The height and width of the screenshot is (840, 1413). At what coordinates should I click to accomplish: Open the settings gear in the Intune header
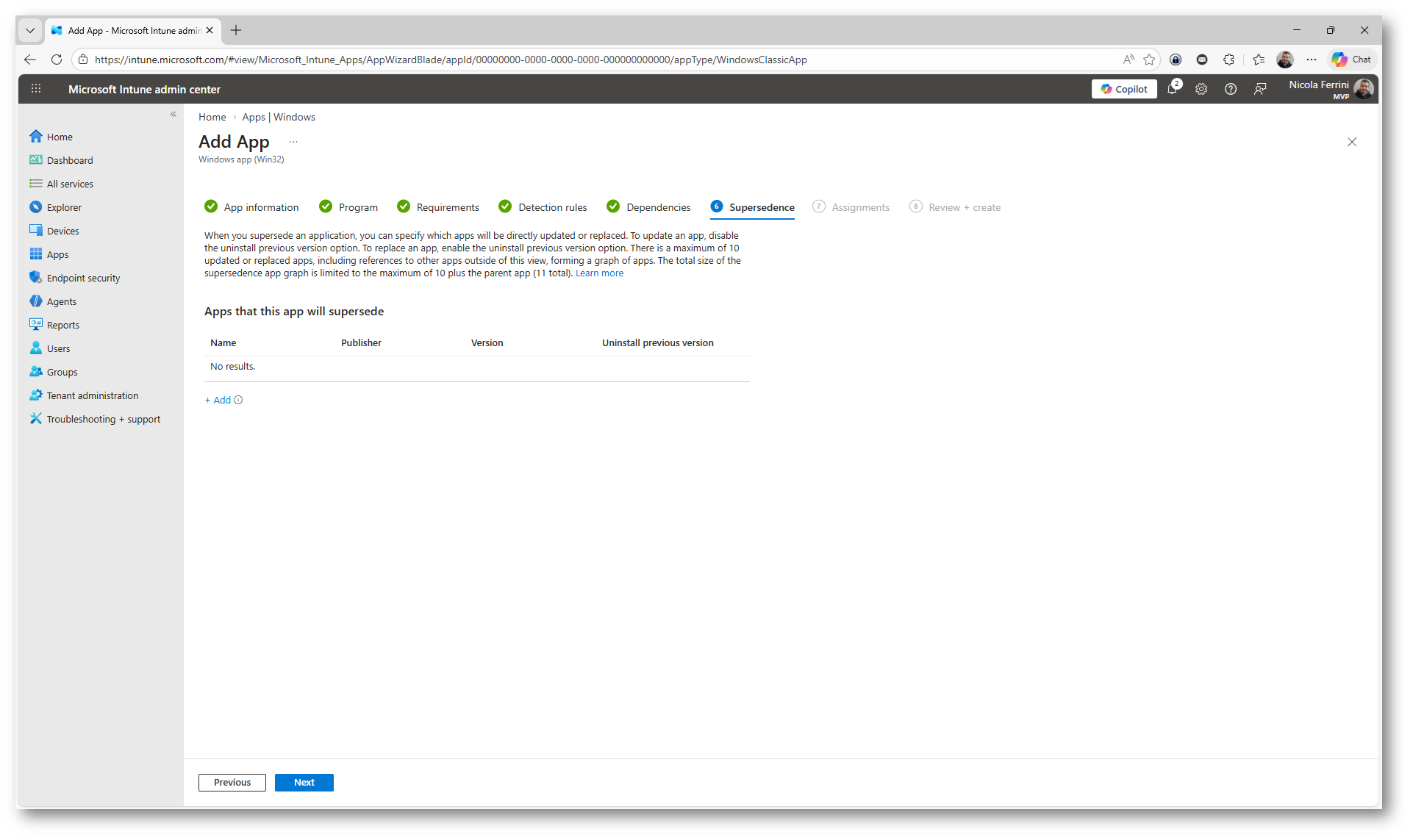(1201, 89)
